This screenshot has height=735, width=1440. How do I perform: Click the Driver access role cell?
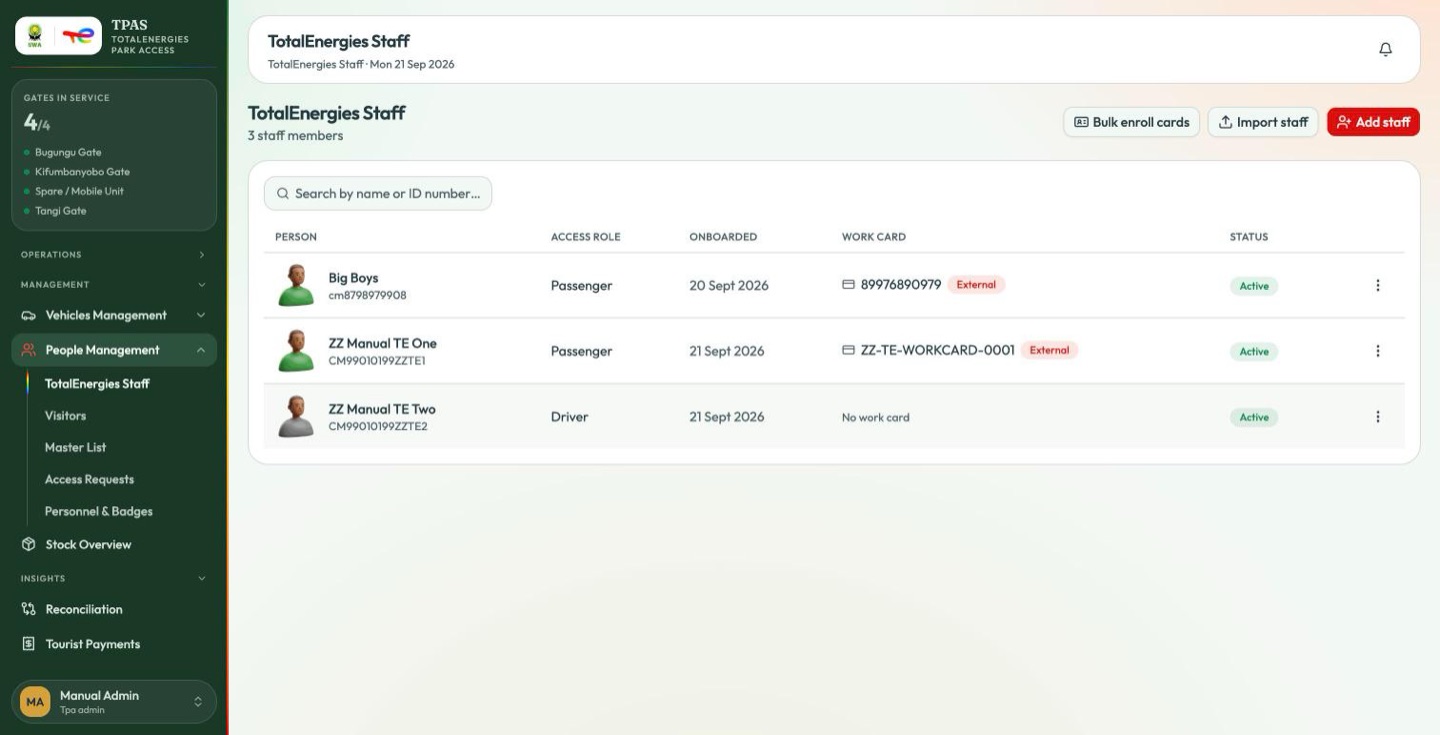[569, 417]
